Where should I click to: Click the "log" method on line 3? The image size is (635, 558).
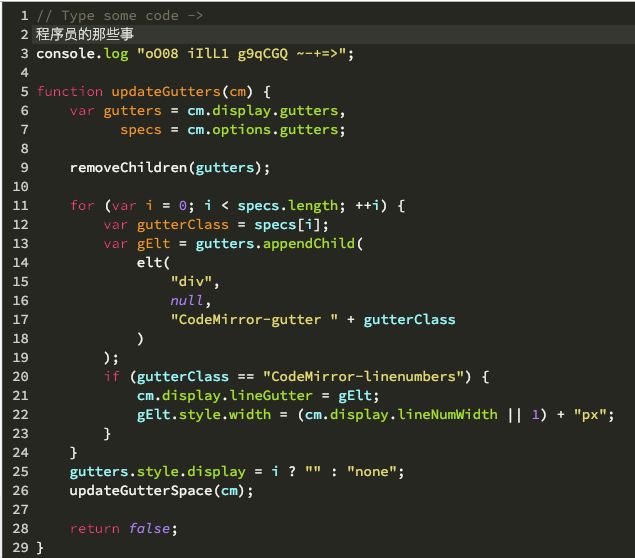pyautogui.click(x=116, y=54)
